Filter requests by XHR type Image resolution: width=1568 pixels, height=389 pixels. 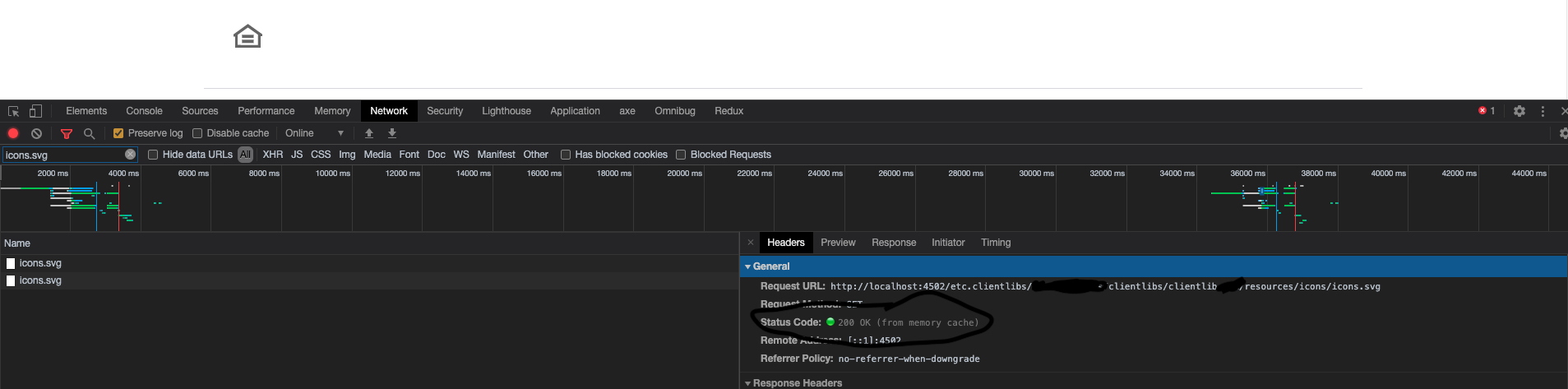point(272,155)
